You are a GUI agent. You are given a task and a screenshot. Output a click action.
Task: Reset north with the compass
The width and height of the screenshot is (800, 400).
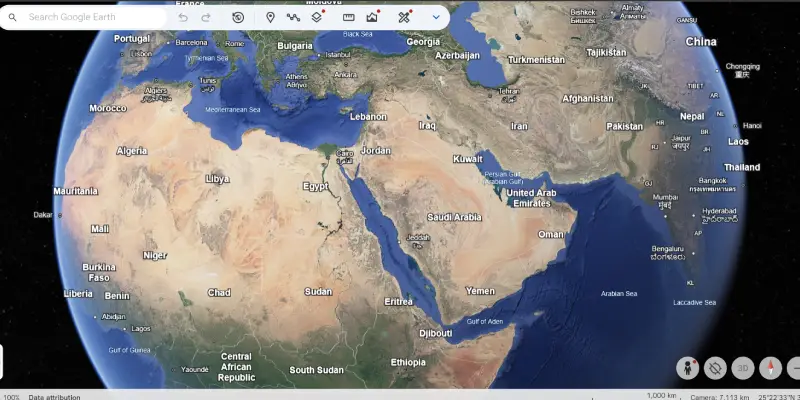pos(770,368)
